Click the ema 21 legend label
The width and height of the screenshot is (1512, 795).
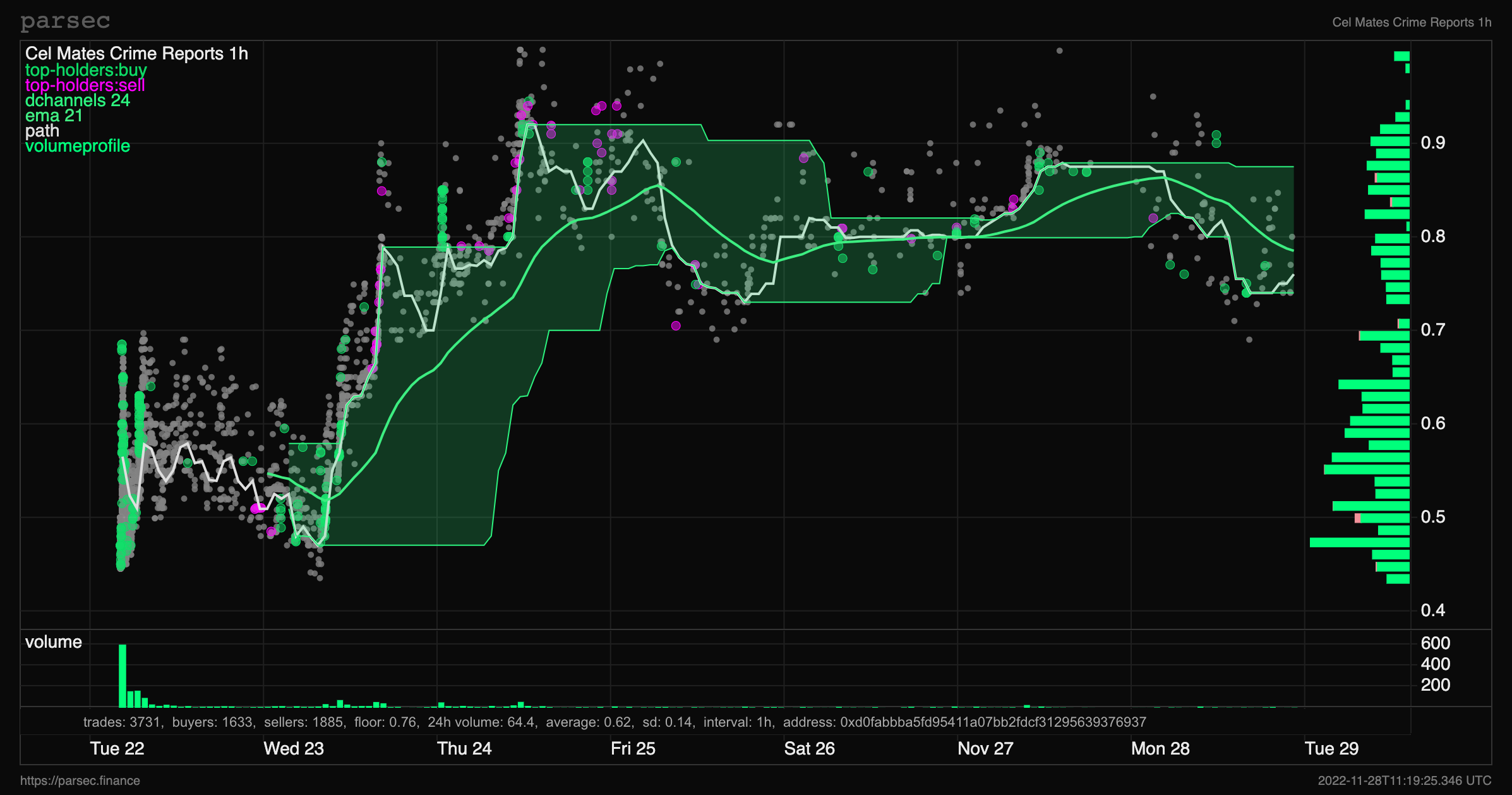(54, 116)
